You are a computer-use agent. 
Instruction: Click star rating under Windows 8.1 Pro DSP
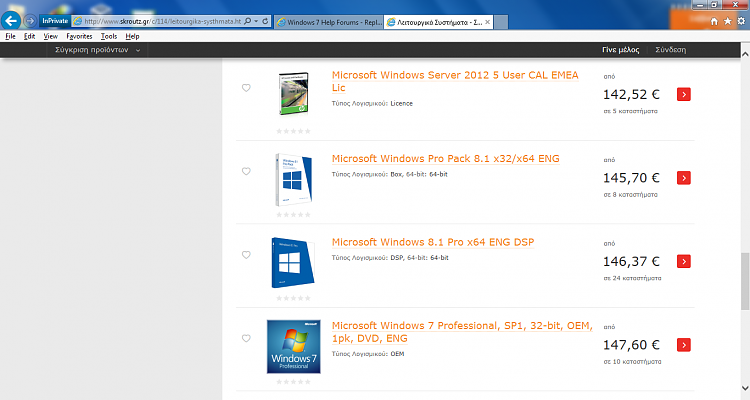pyautogui.click(x=293, y=298)
